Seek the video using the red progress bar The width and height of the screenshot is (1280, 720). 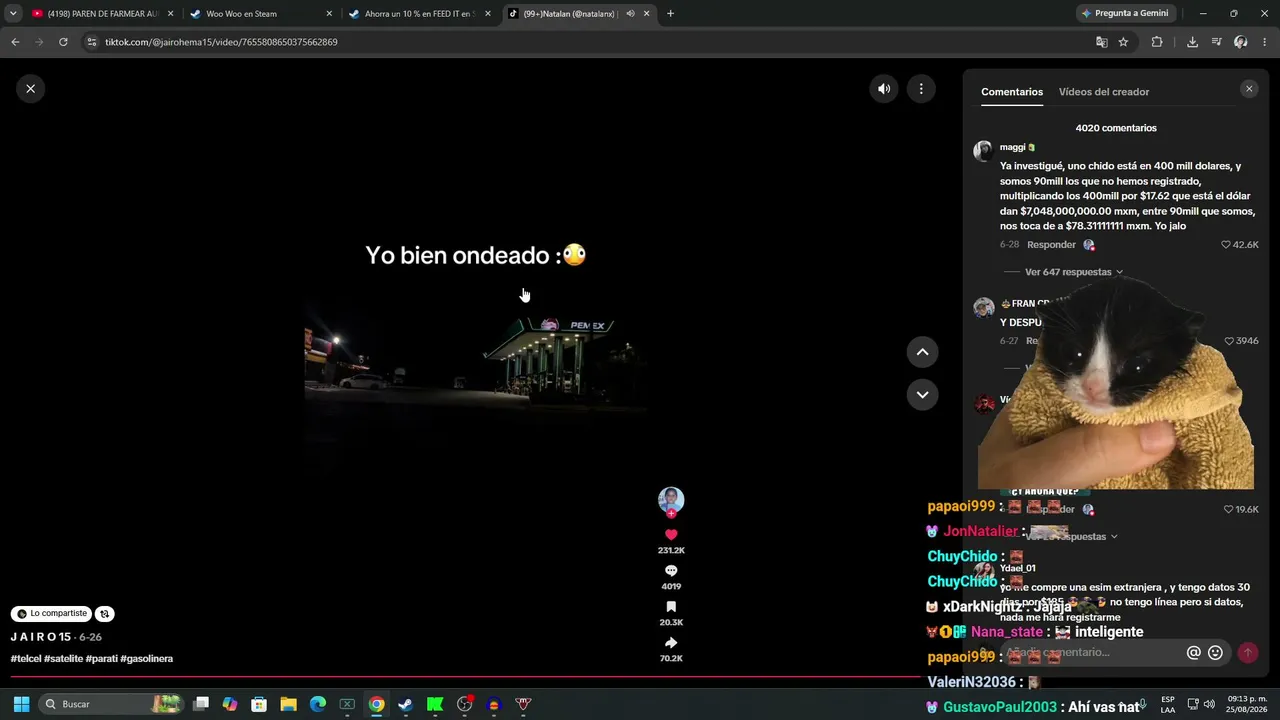pyautogui.click(x=465, y=678)
